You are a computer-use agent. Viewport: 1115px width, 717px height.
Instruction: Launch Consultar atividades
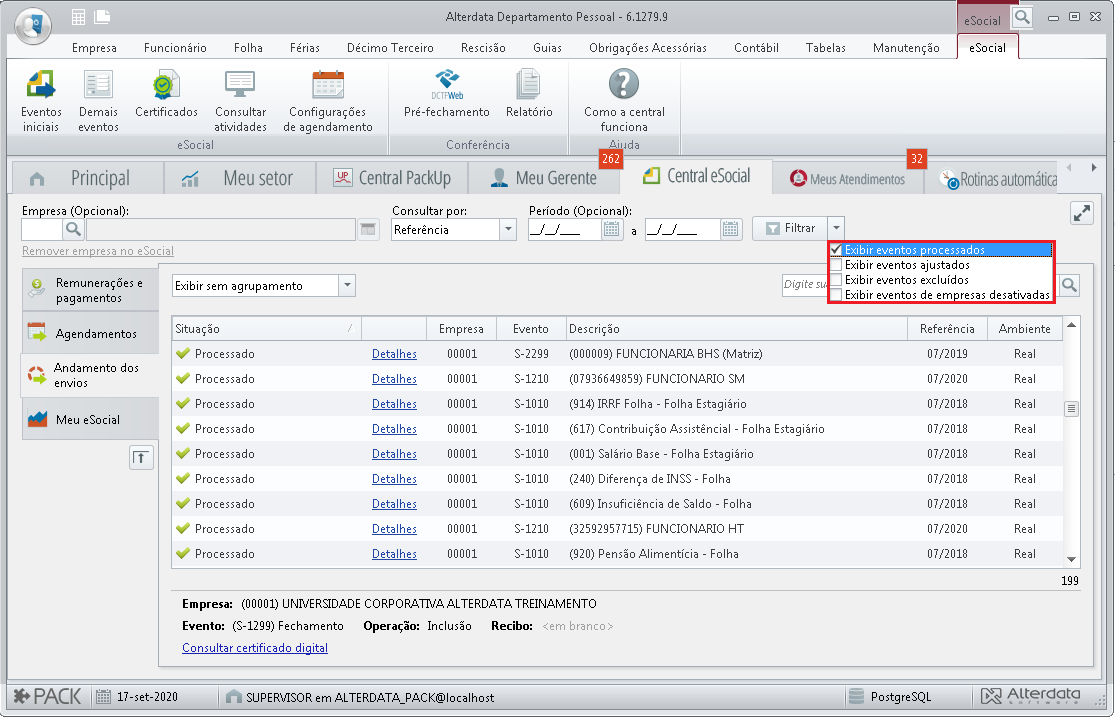[240, 101]
